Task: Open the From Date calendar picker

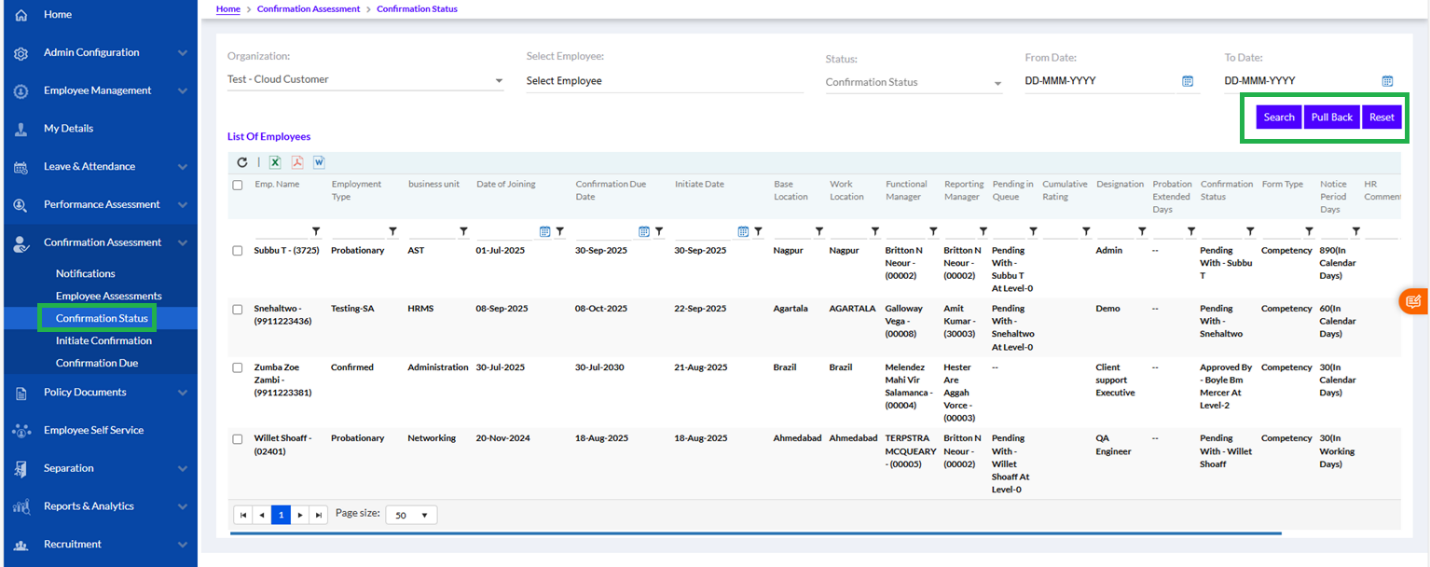Action: [x=1188, y=81]
